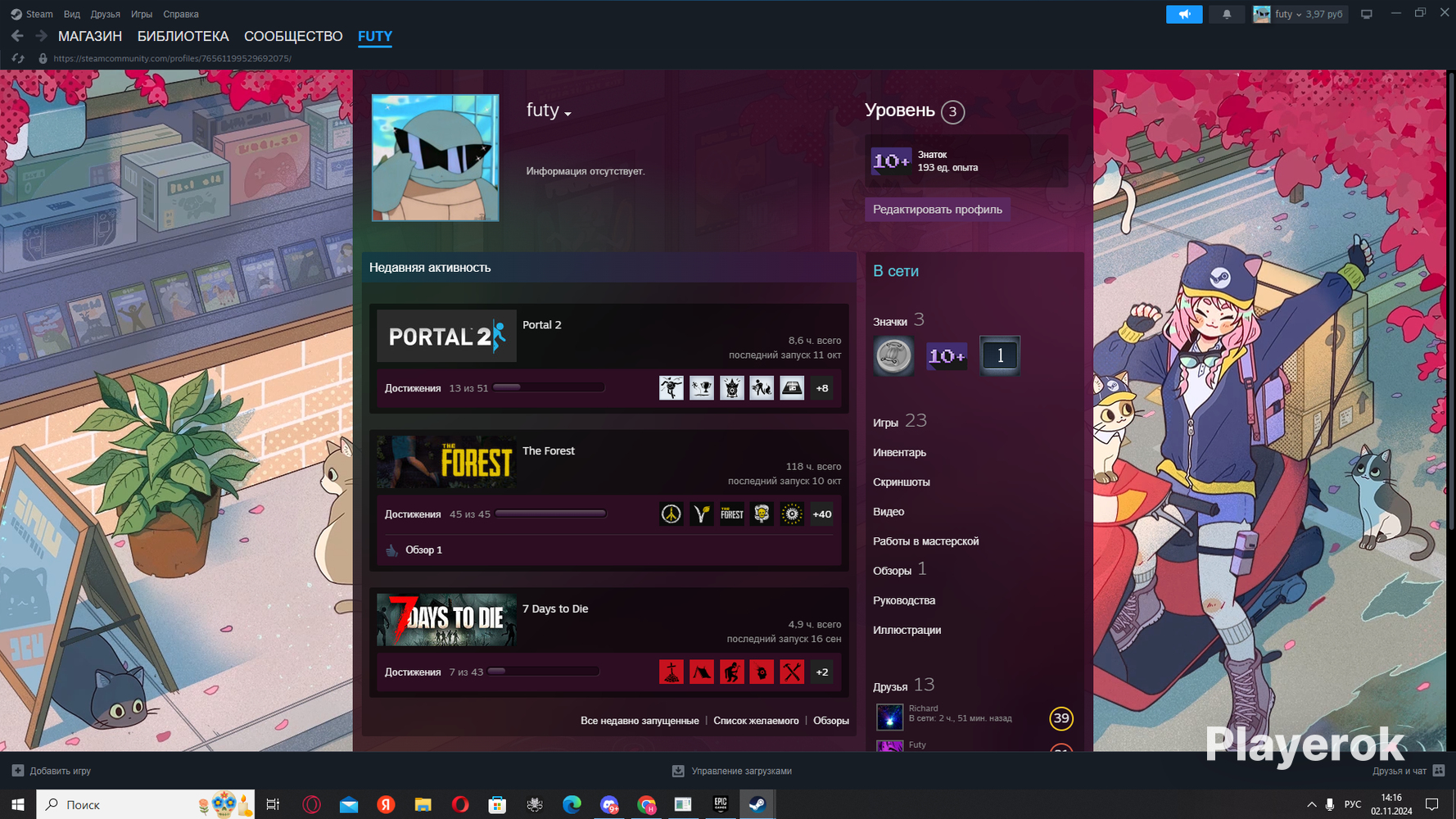Click the Portal 2 achievements progress bar

pos(549,387)
